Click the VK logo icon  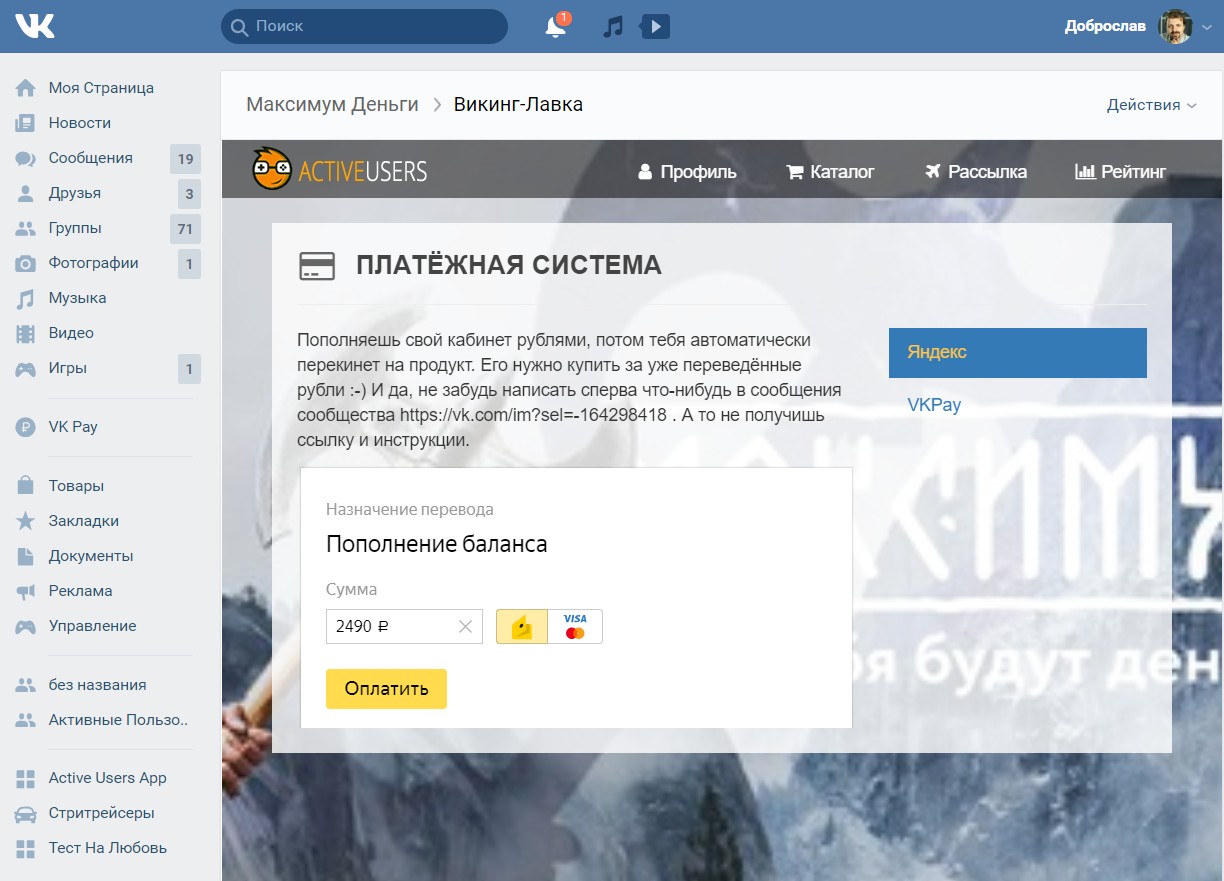35,26
